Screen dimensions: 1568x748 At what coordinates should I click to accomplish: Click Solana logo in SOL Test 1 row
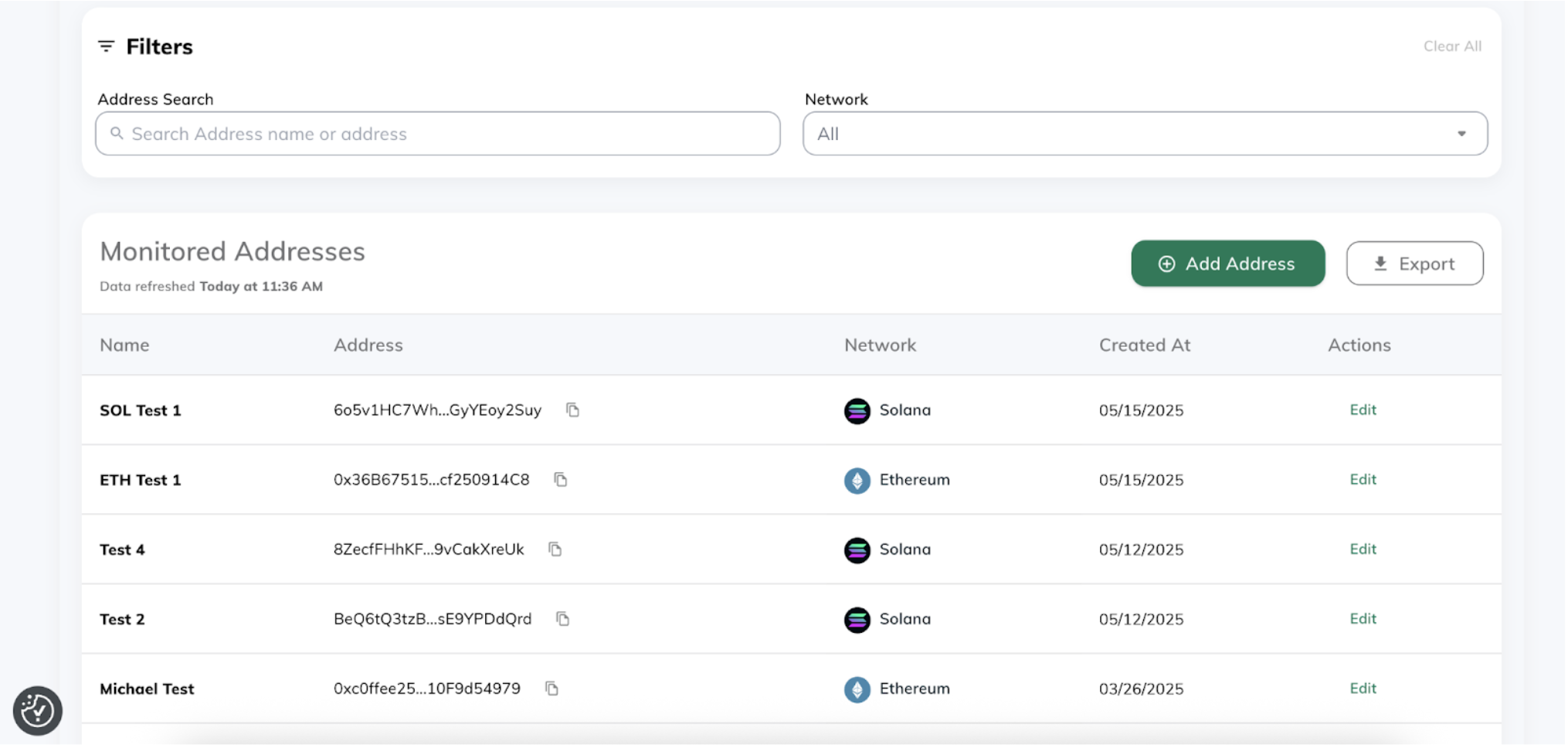[x=857, y=411]
